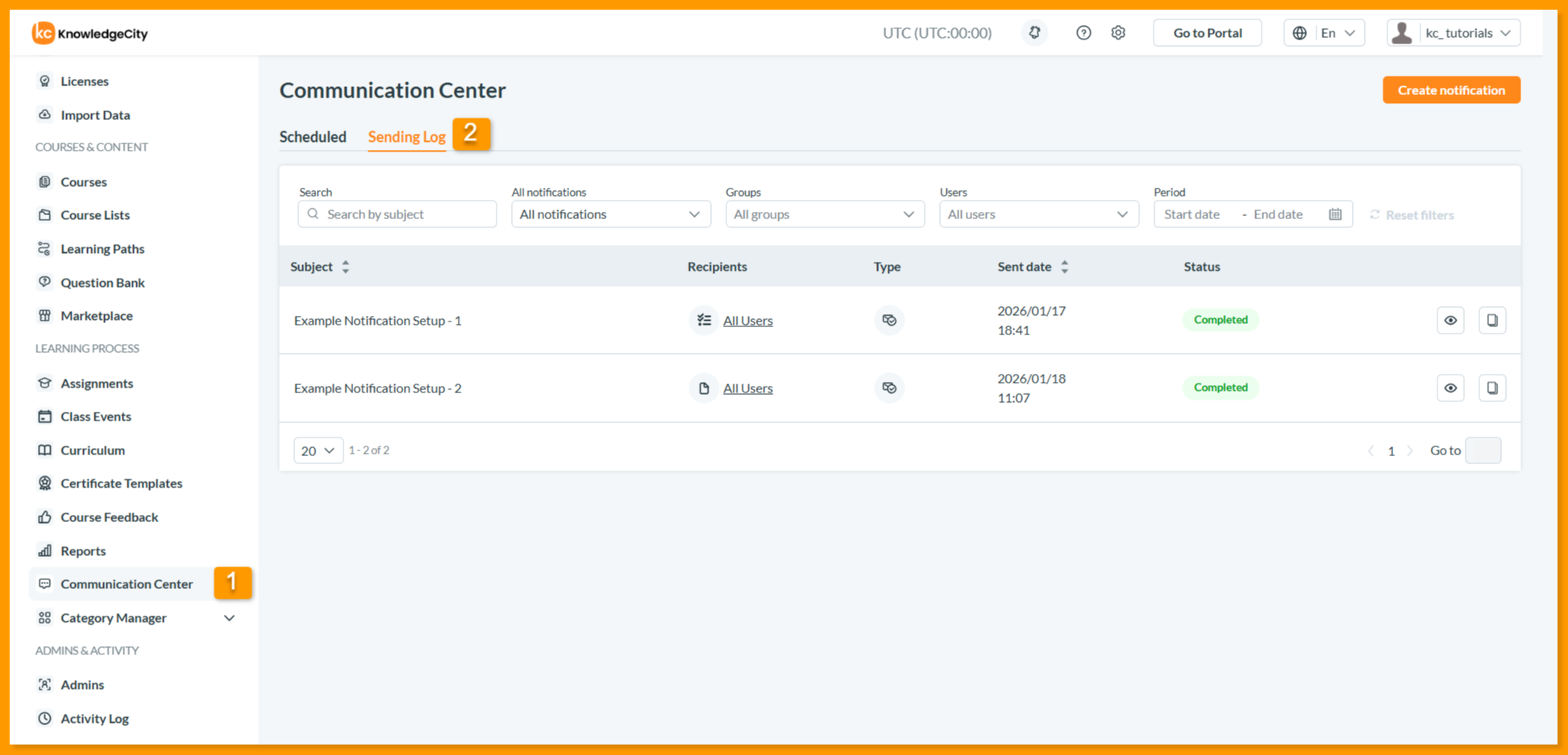Click recipients document icon for Notification Setup - 2
The width and height of the screenshot is (1568, 755).
(704, 388)
